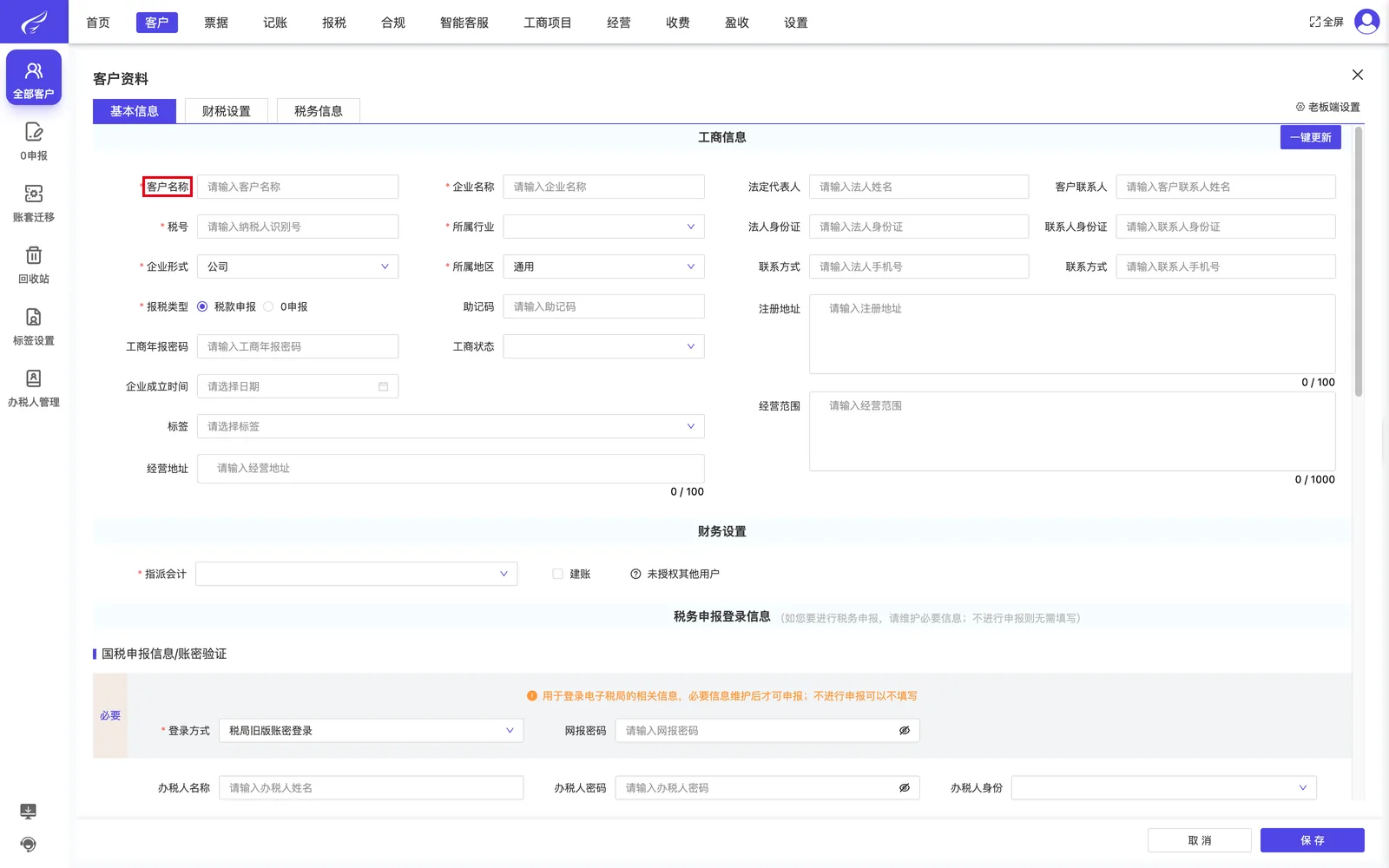Expand the 企业形式 dropdown showing 公司
The image size is (1389, 868).
click(x=298, y=266)
